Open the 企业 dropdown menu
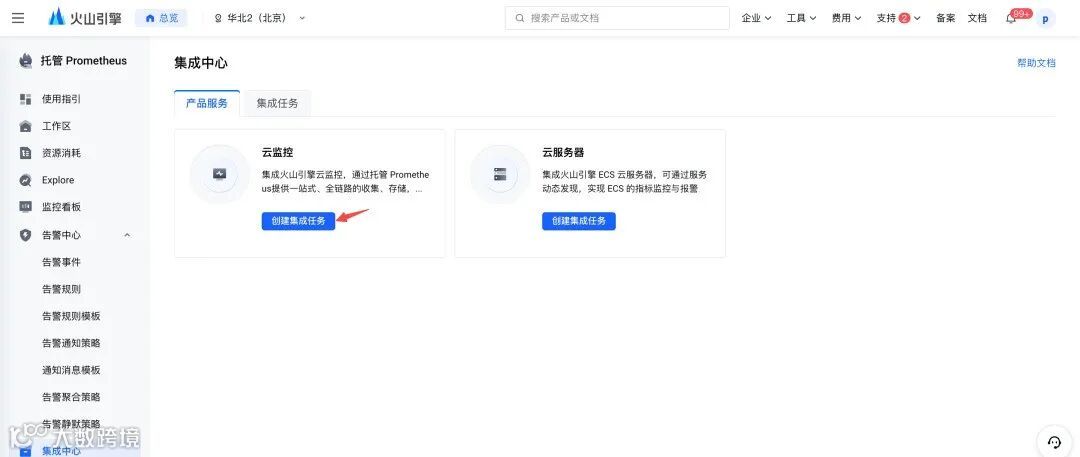 click(756, 18)
